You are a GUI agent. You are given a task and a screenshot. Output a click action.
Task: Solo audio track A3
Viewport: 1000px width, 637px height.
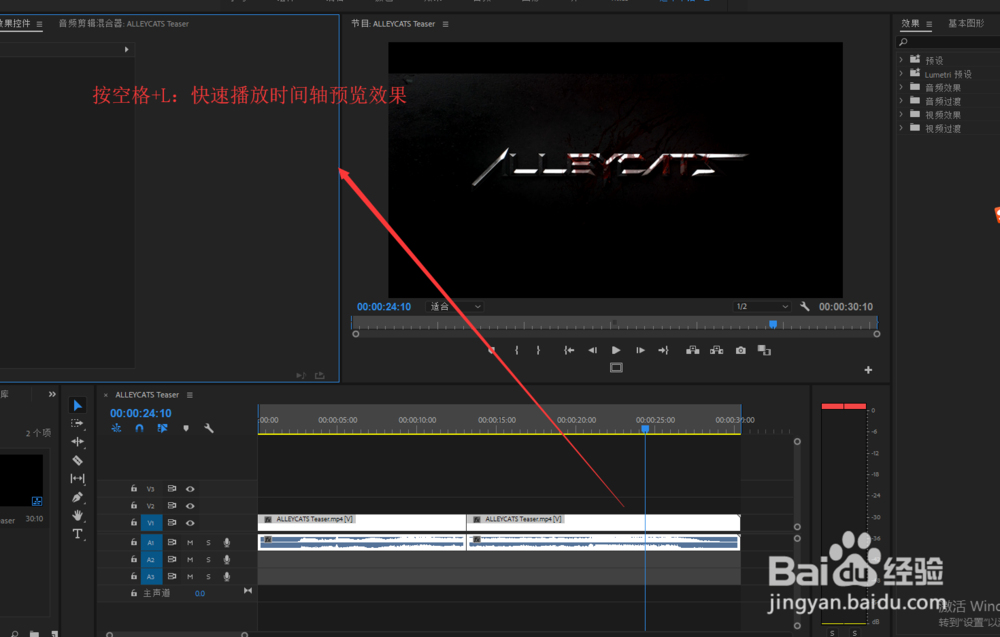pyautogui.click(x=209, y=576)
